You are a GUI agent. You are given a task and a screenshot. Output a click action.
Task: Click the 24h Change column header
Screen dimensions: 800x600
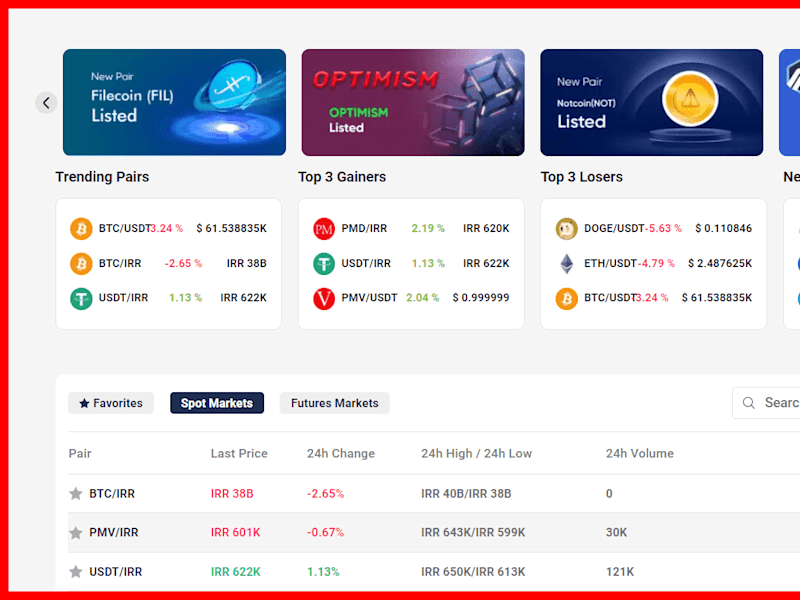pyautogui.click(x=341, y=453)
